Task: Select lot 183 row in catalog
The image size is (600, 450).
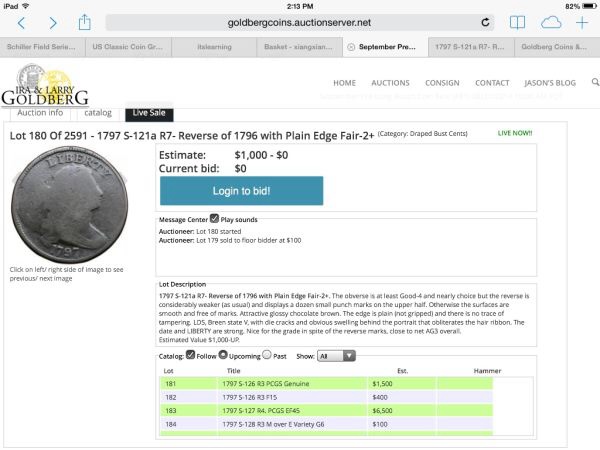Action: [326, 411]
